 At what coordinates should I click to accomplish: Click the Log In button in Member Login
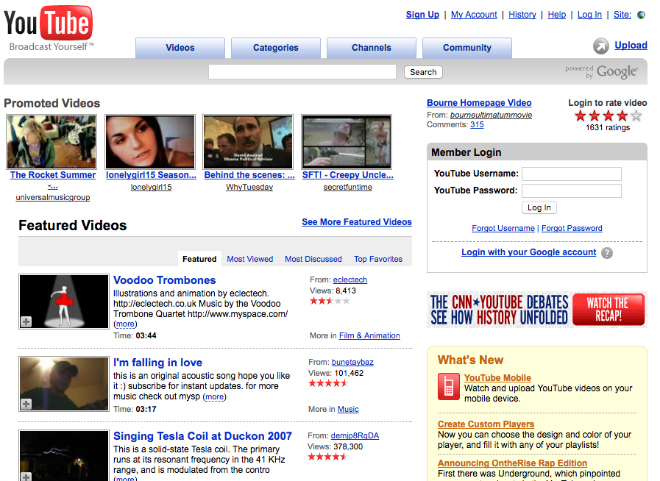click(539, 208)
